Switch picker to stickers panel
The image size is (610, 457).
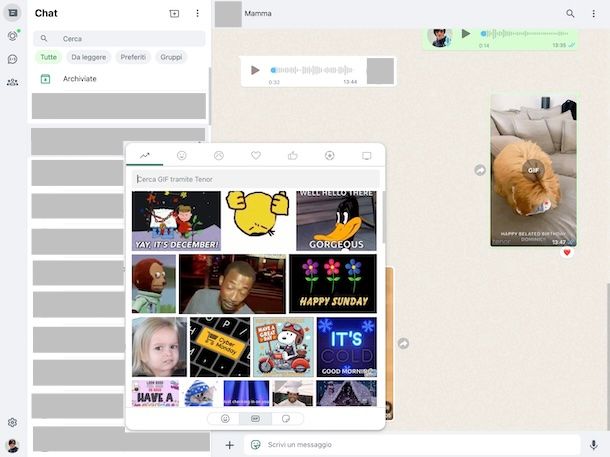click(286, 418)
